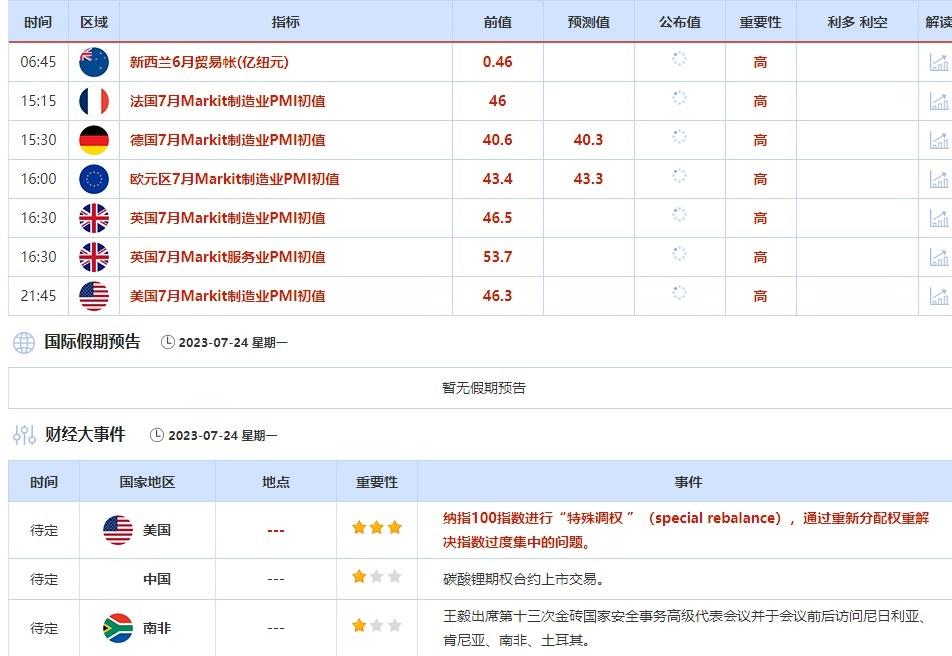Open 法国7月Markit制造业PMI初值 link
The height and width of the screenshot is (656, 952).
[227, 101]
